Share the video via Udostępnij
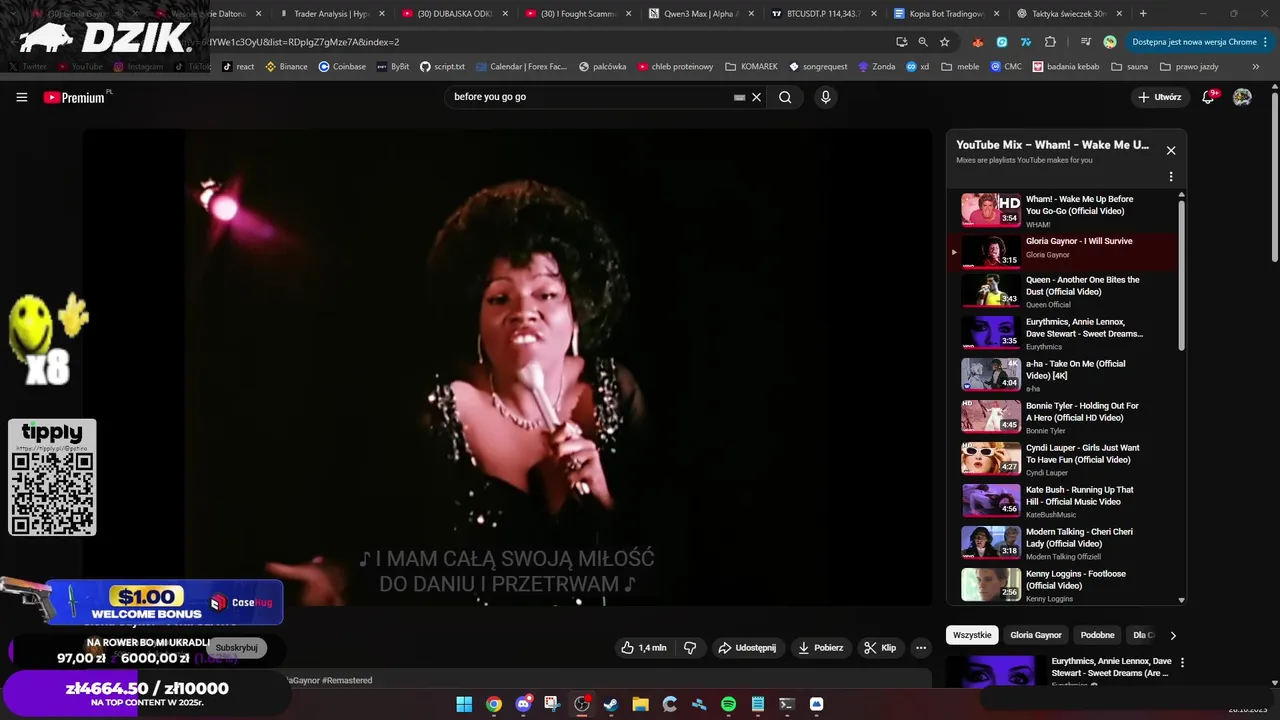Image resolution: width=1280 pixels, height=720 pixels. pyautogui.click(x=747, y=648)
